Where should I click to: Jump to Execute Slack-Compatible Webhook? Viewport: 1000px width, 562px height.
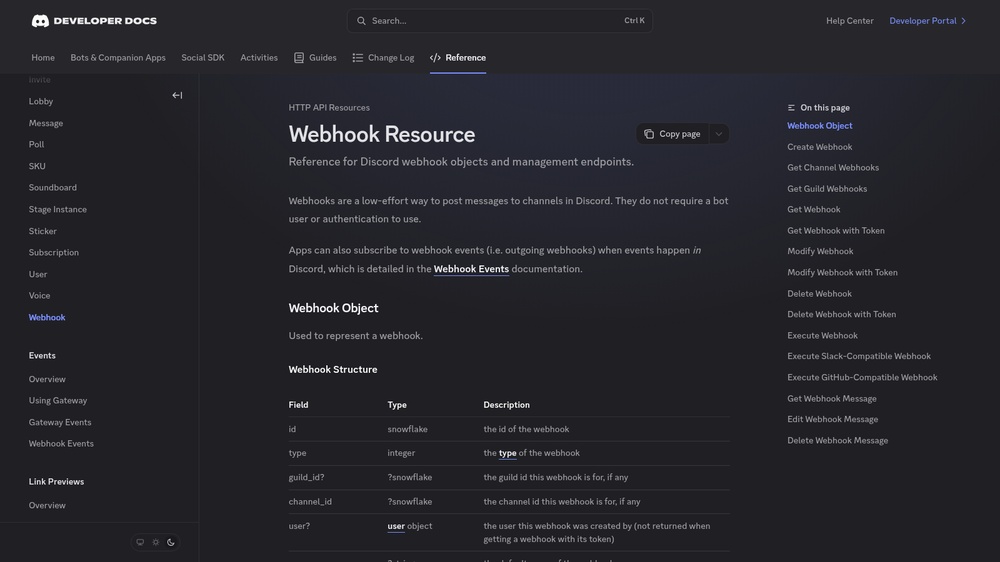[x=859, y=357]
